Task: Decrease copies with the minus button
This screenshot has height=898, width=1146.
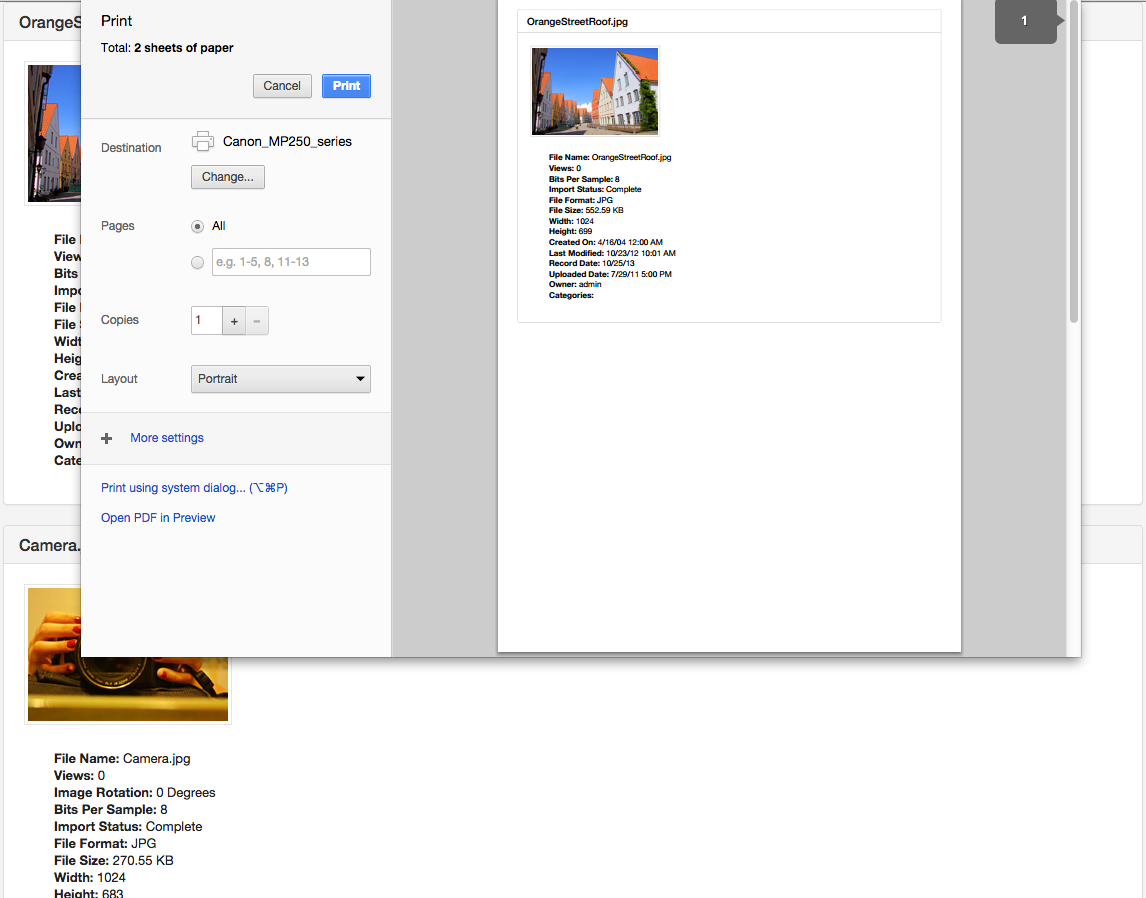Action: tap(257, 321)
